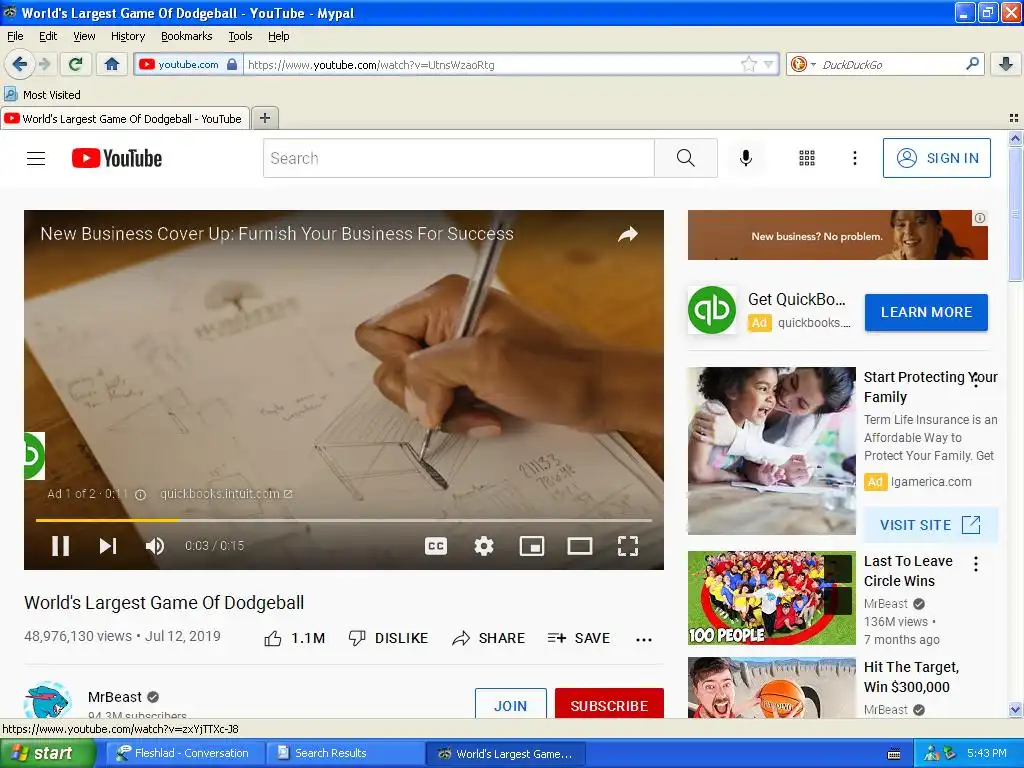Open the URL history dropdown arrow
Screen dimensions: 1024x768
tap(769, 64)
